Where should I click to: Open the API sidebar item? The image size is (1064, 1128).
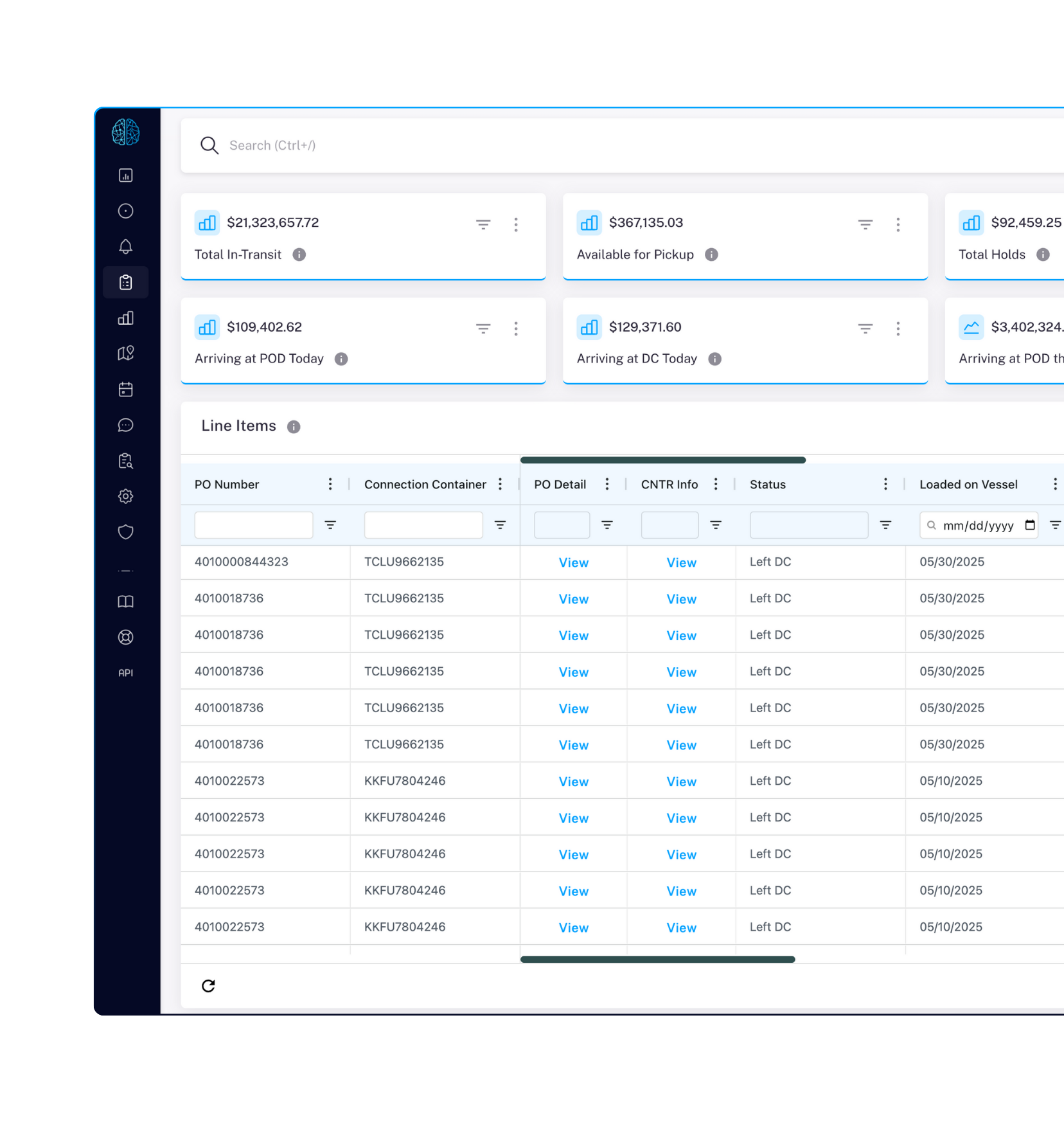(x=126, y=673)
